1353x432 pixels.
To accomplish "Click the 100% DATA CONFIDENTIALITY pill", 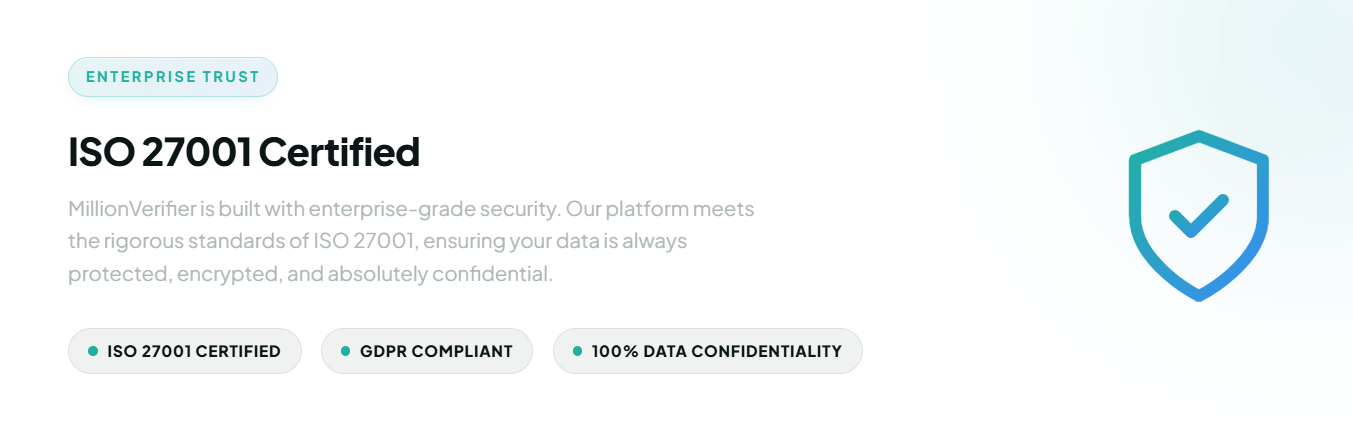I will click(708, 351).
